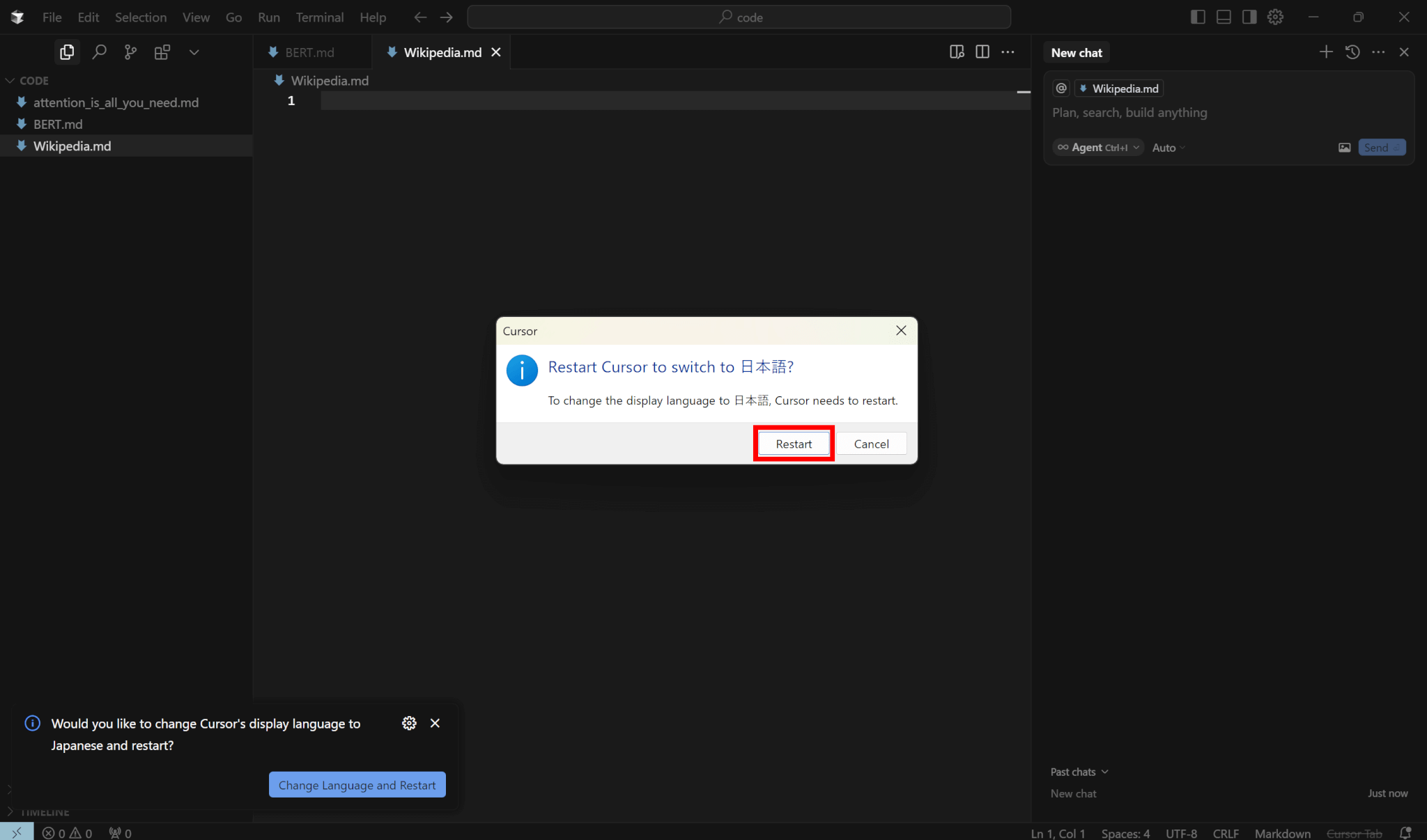Open the Help menu
The height and width of the screenshot is (840, 1427).
point(373,17)
